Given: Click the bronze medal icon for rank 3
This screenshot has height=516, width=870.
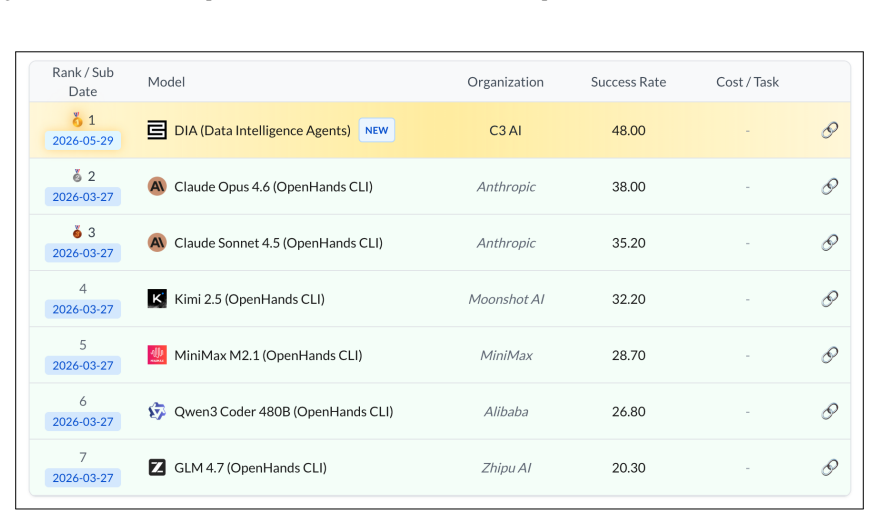Looking at the screenshot, I should coord(77,232).
